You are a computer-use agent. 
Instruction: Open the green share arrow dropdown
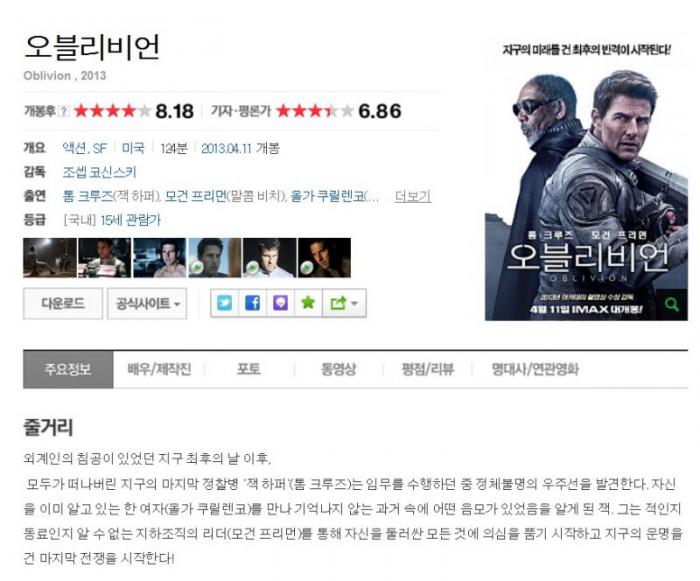point(344,303)
